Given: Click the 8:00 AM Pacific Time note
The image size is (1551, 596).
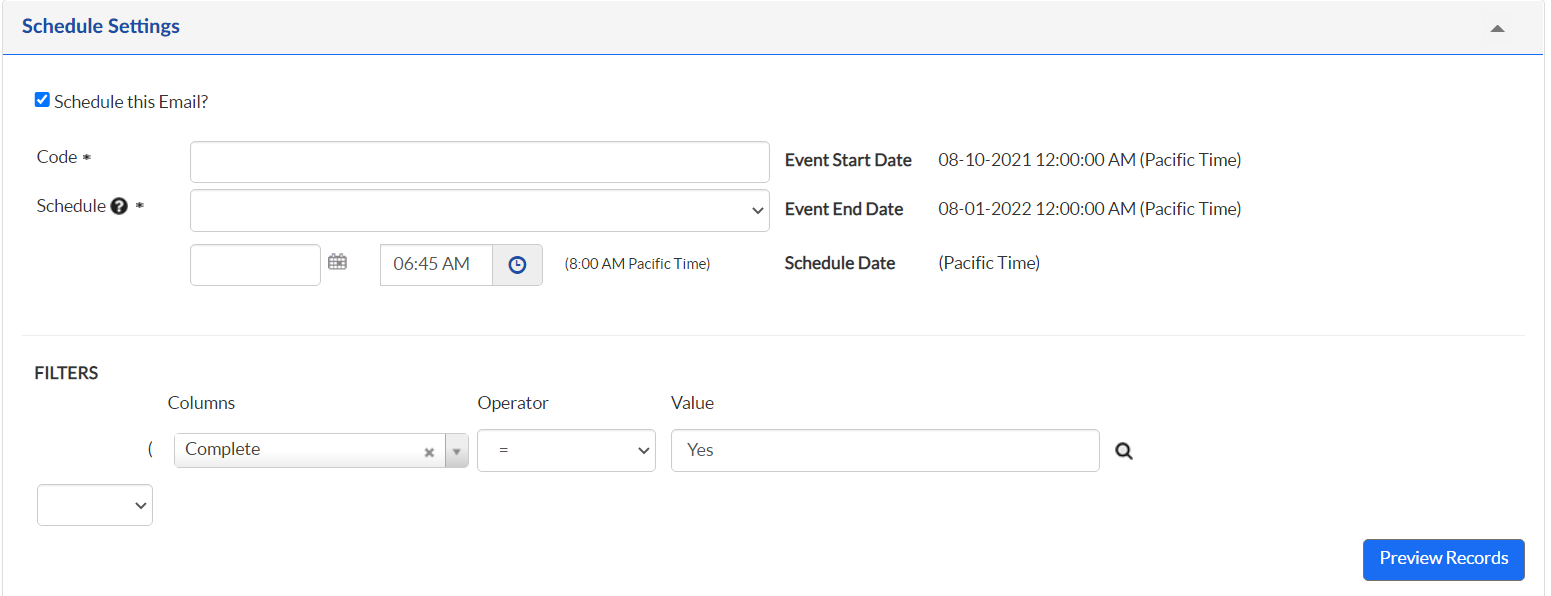Looking at the screenshot, I should tap(637, 264).
